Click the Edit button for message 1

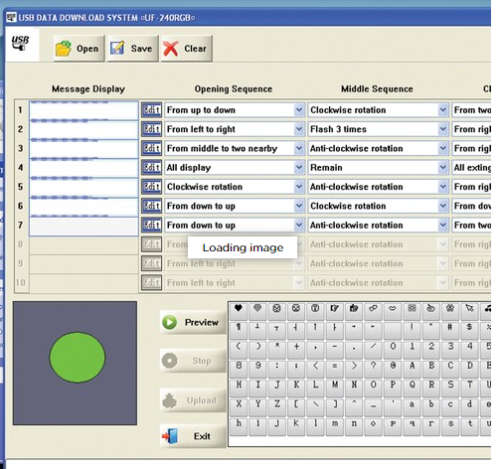click(152, 110)
